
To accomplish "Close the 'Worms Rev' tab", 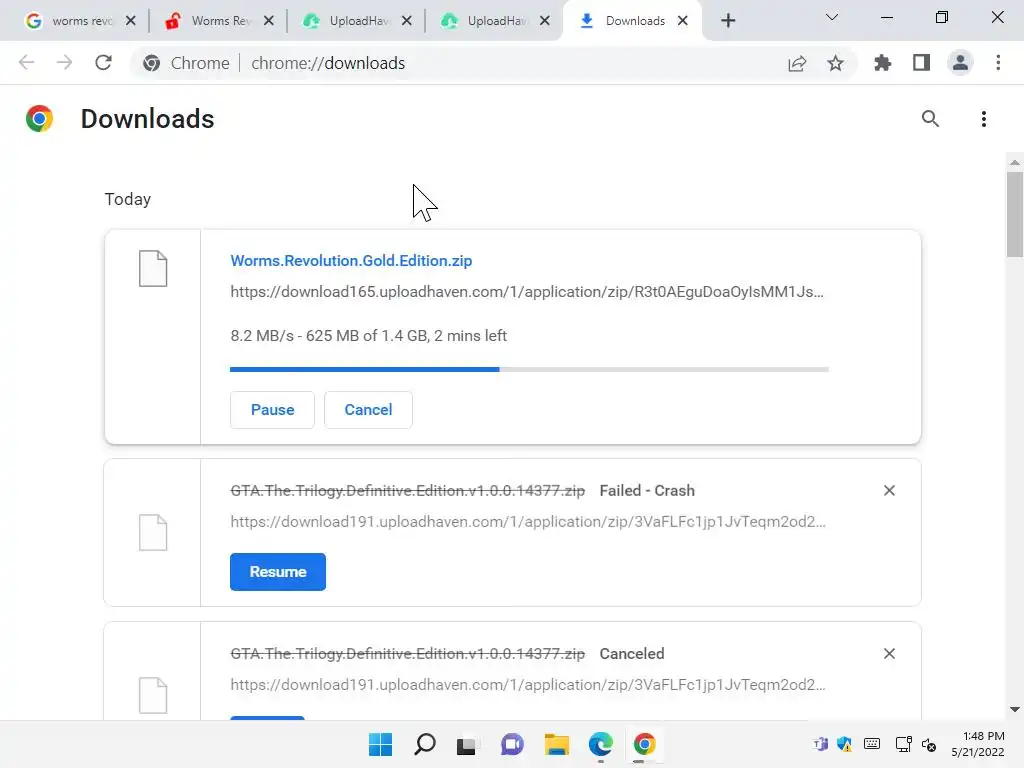I will (x=268, y=21).
